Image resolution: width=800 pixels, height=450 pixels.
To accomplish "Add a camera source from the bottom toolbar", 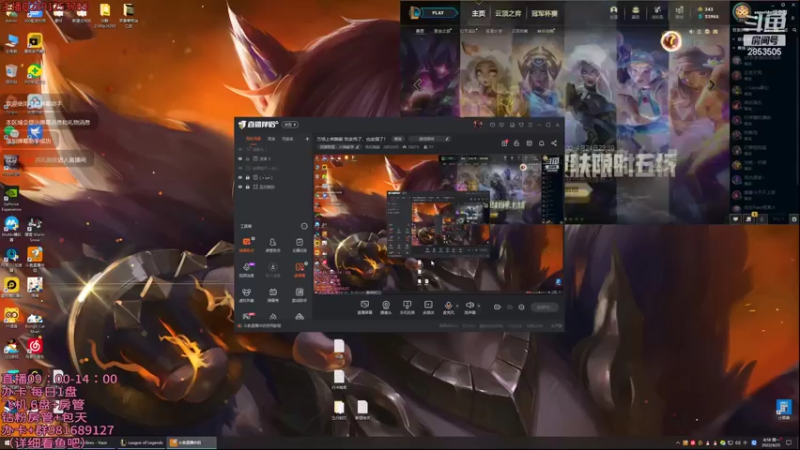I will point(386,307).
